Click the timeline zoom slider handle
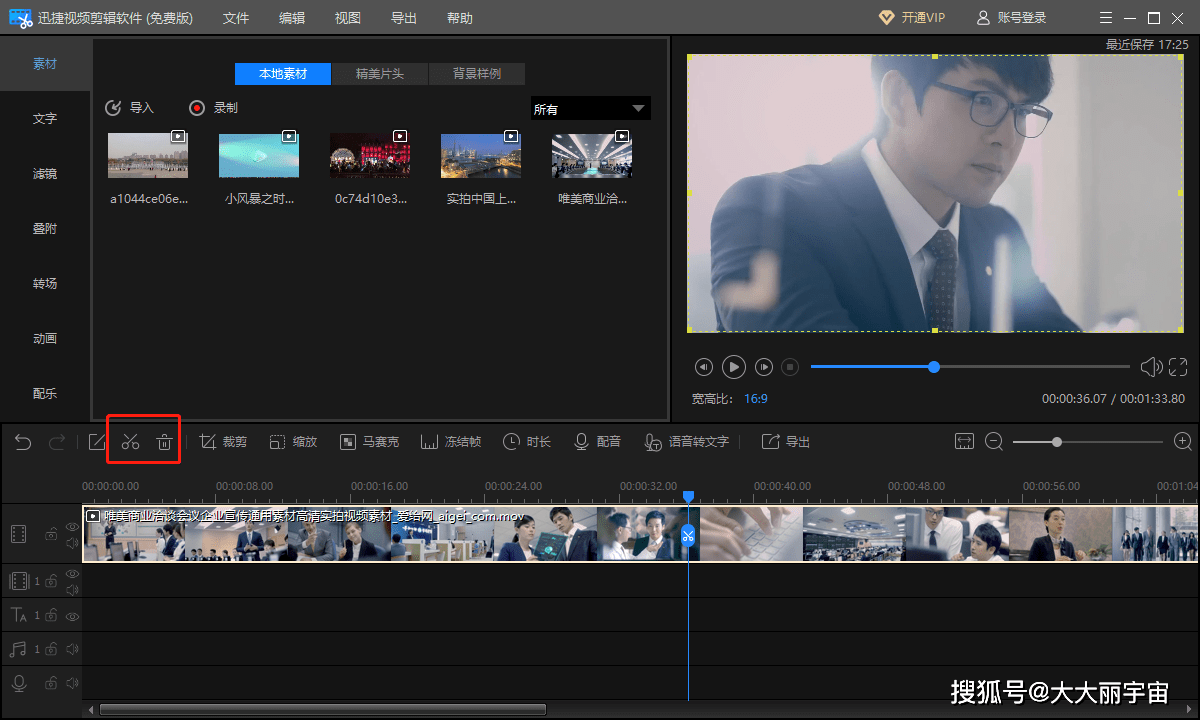The width and height of the screenshot is (1200, 720). click(x=1056, y=442)
